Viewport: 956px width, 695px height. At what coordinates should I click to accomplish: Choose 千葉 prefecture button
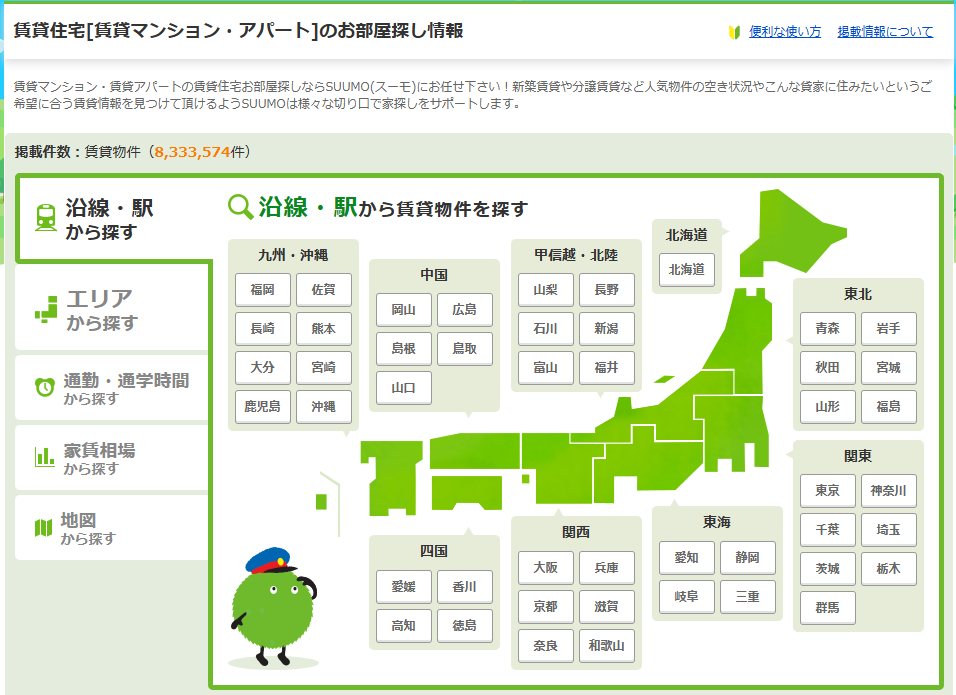827,530
